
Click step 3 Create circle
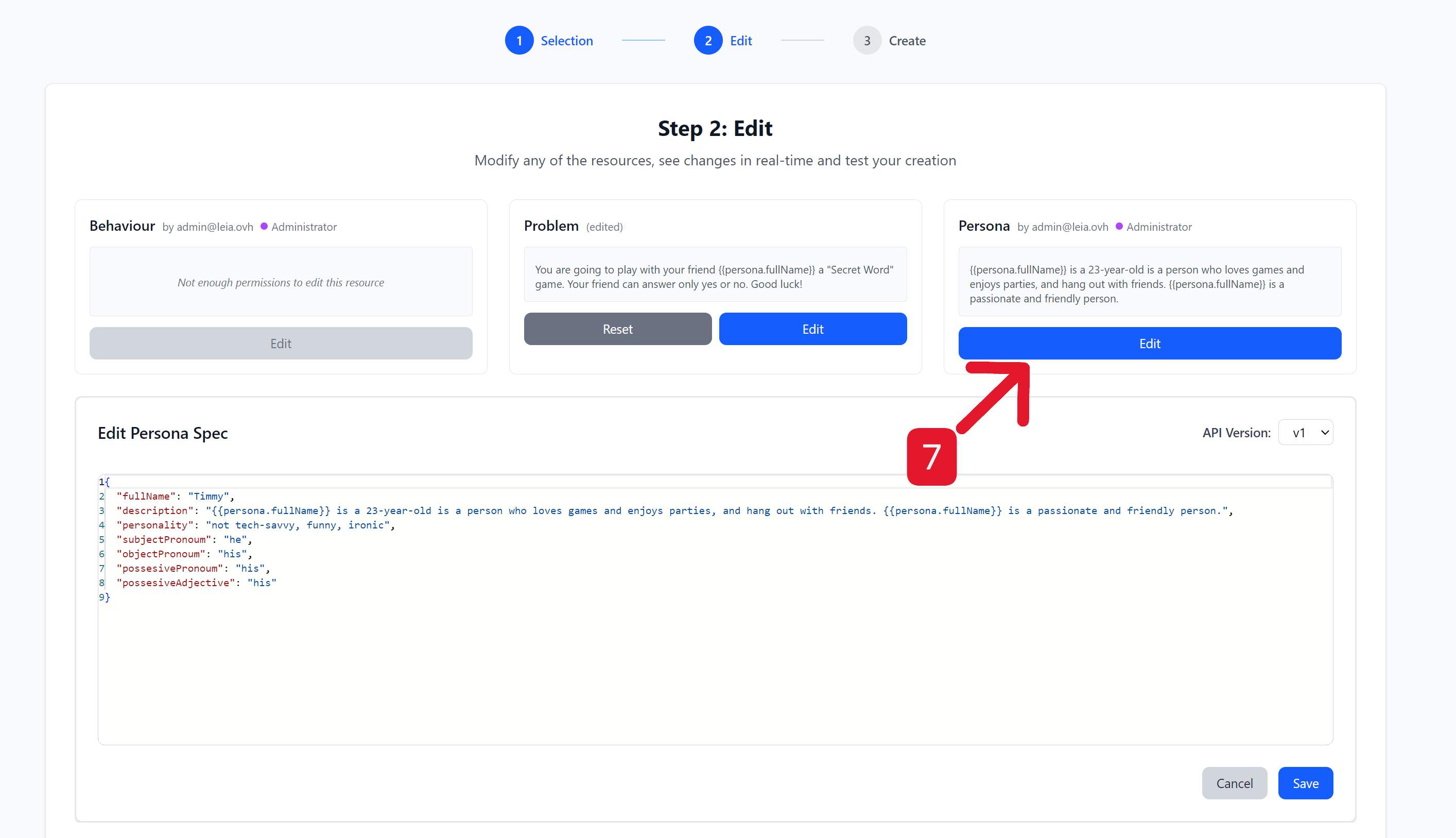pyautogui.click(x=866, y=40)
